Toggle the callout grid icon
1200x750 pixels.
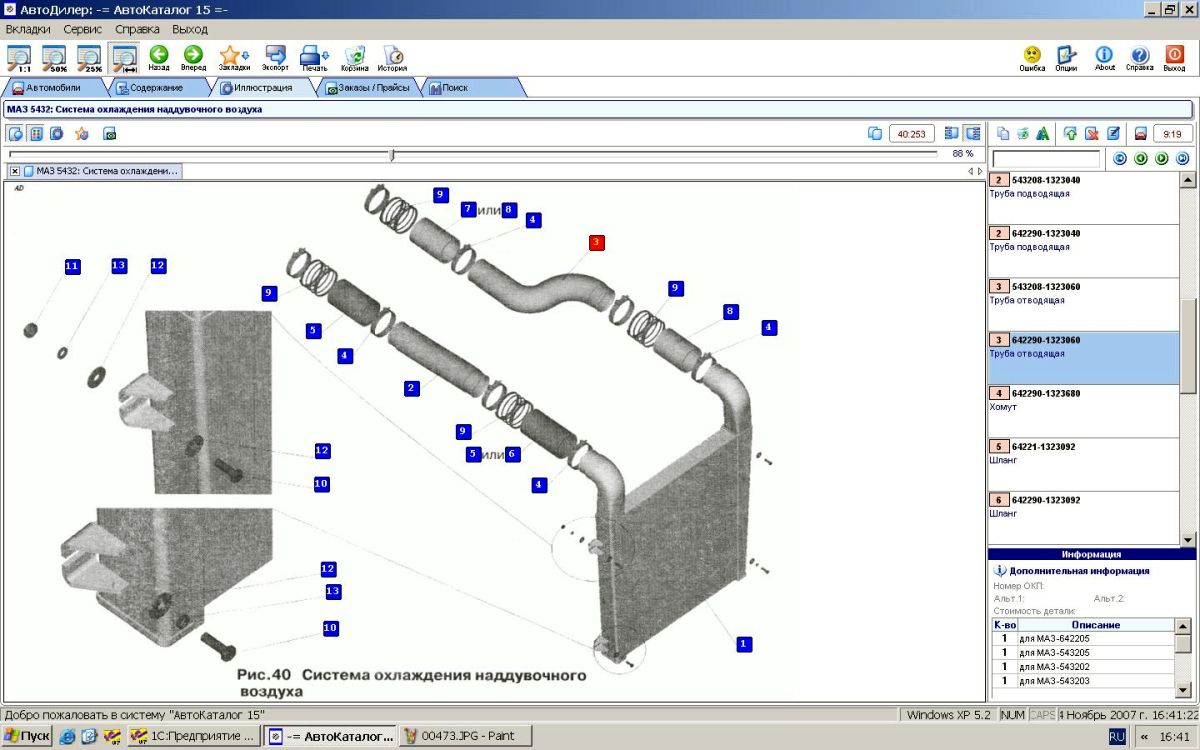(36, 133)
